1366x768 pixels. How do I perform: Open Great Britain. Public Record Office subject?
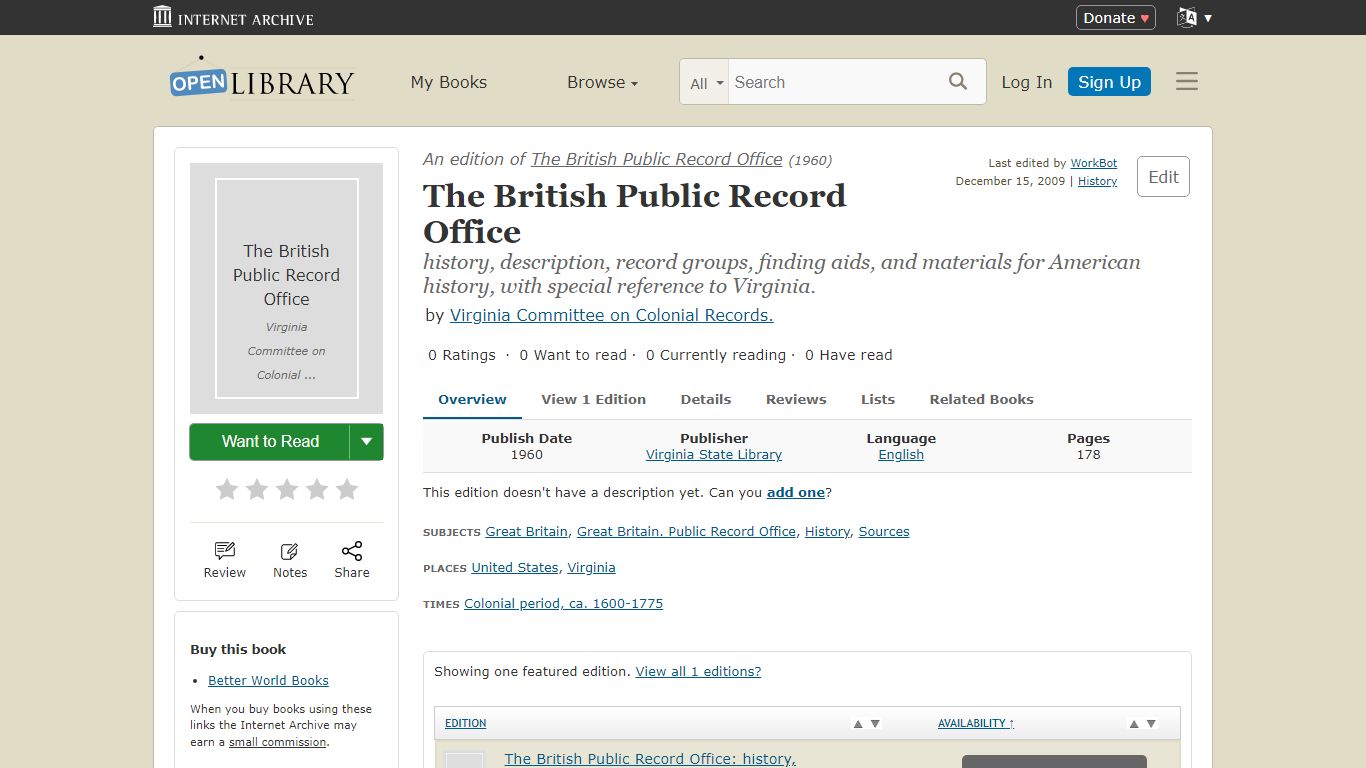point(686,532)
